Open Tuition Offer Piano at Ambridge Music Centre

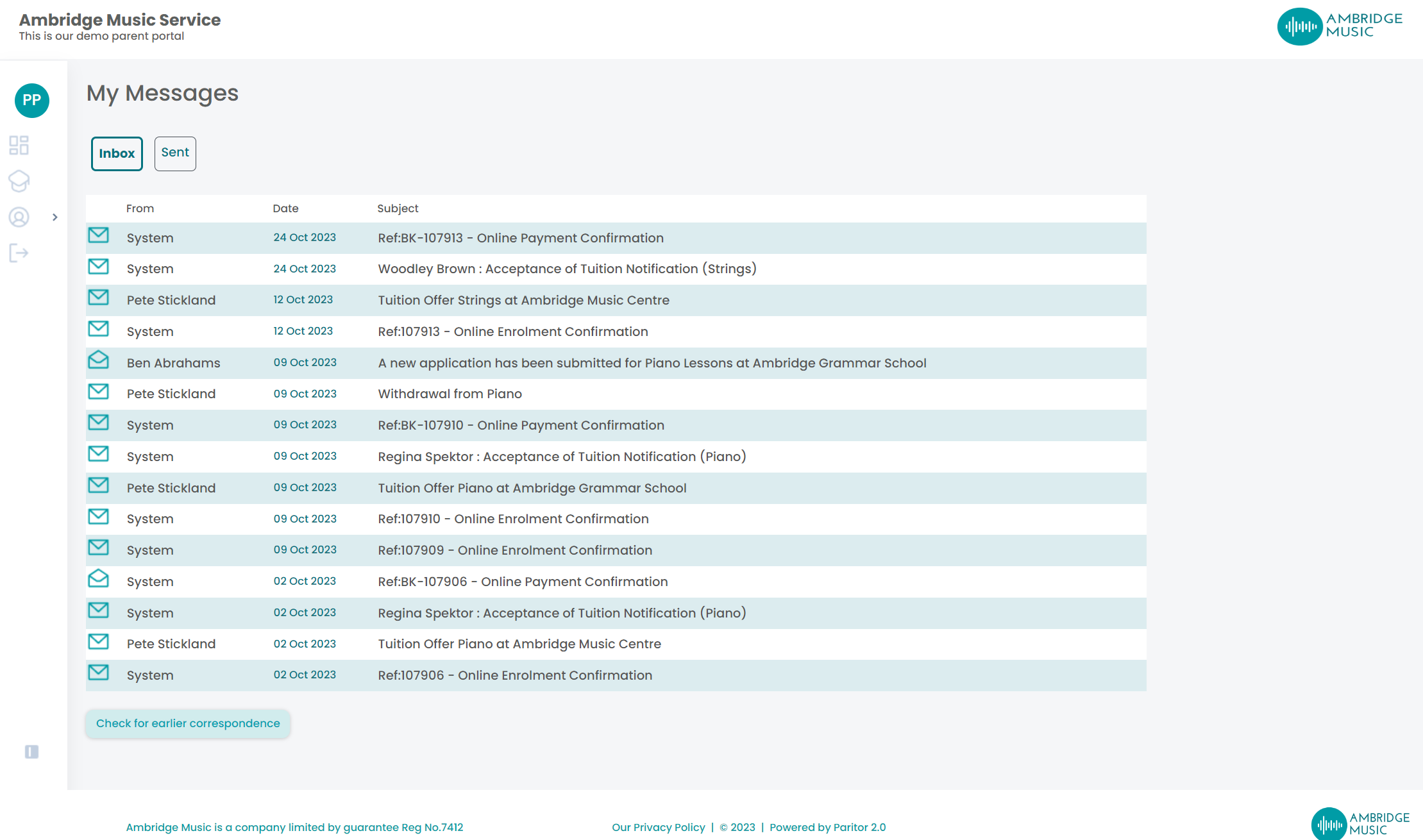point(519,644)
